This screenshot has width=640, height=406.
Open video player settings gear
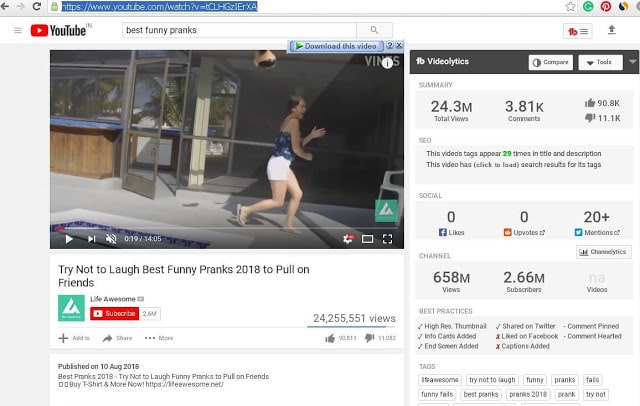click(348, 239)
